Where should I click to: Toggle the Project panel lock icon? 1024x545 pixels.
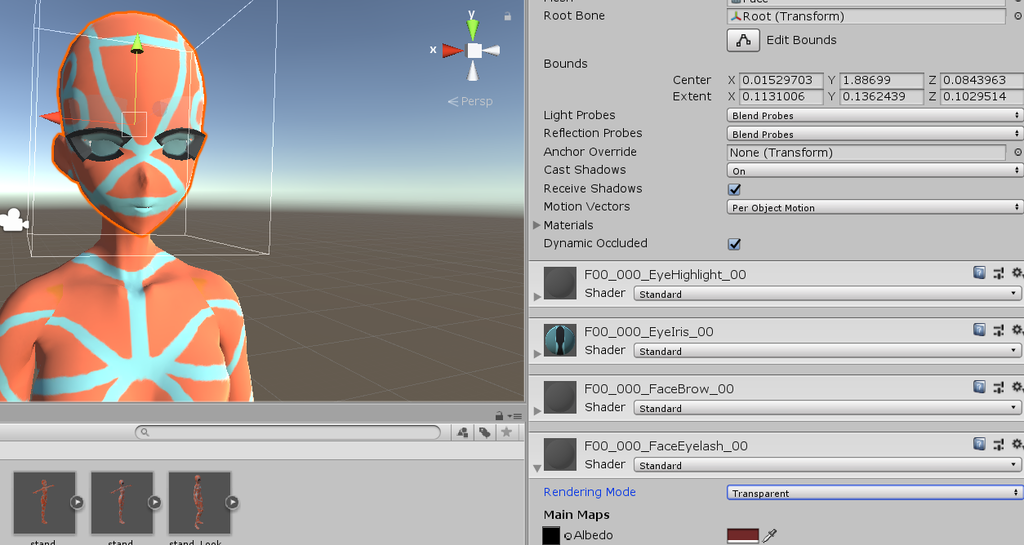tap(499, 416)
